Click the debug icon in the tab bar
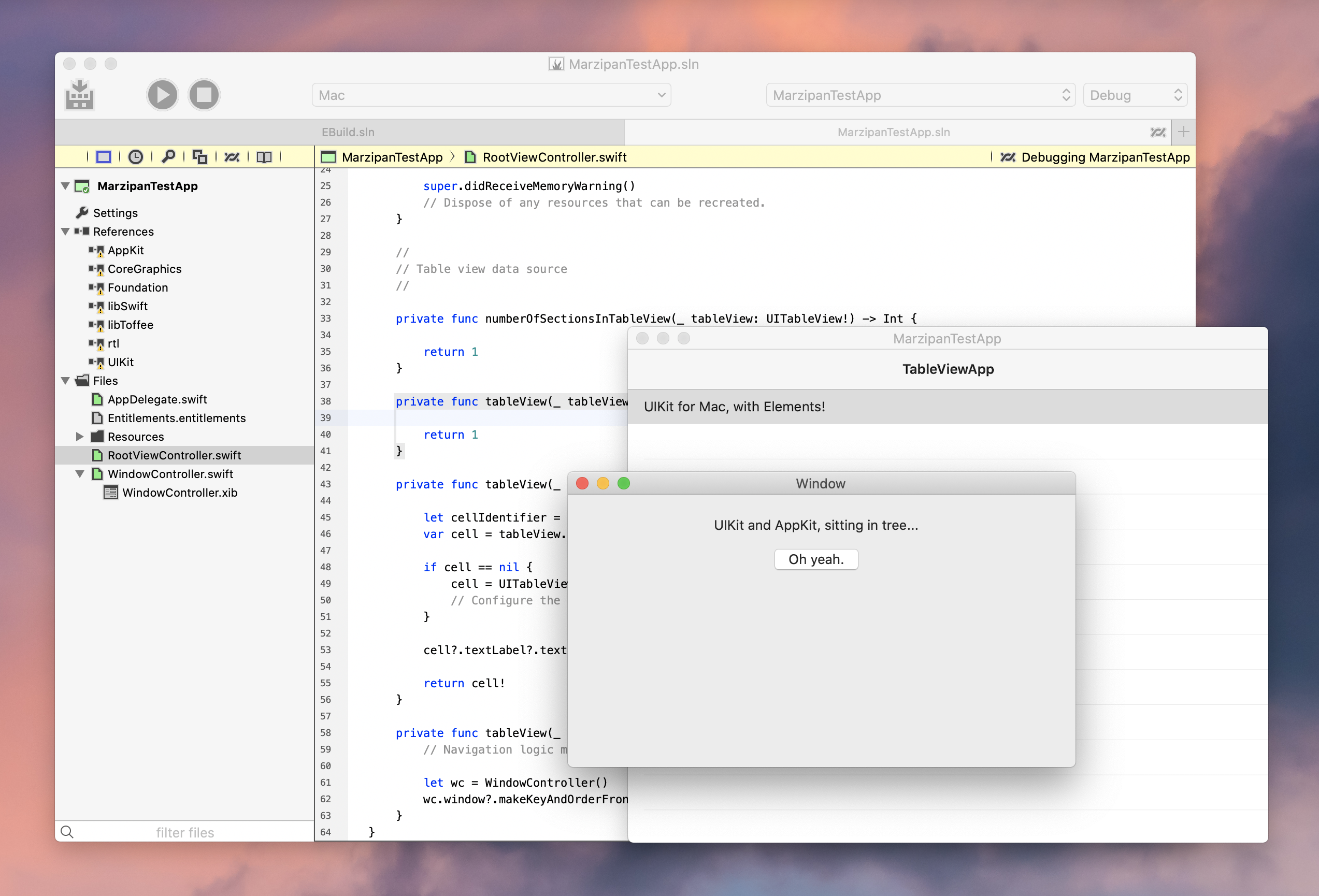1319x896 pixels. coord(1158,132)
